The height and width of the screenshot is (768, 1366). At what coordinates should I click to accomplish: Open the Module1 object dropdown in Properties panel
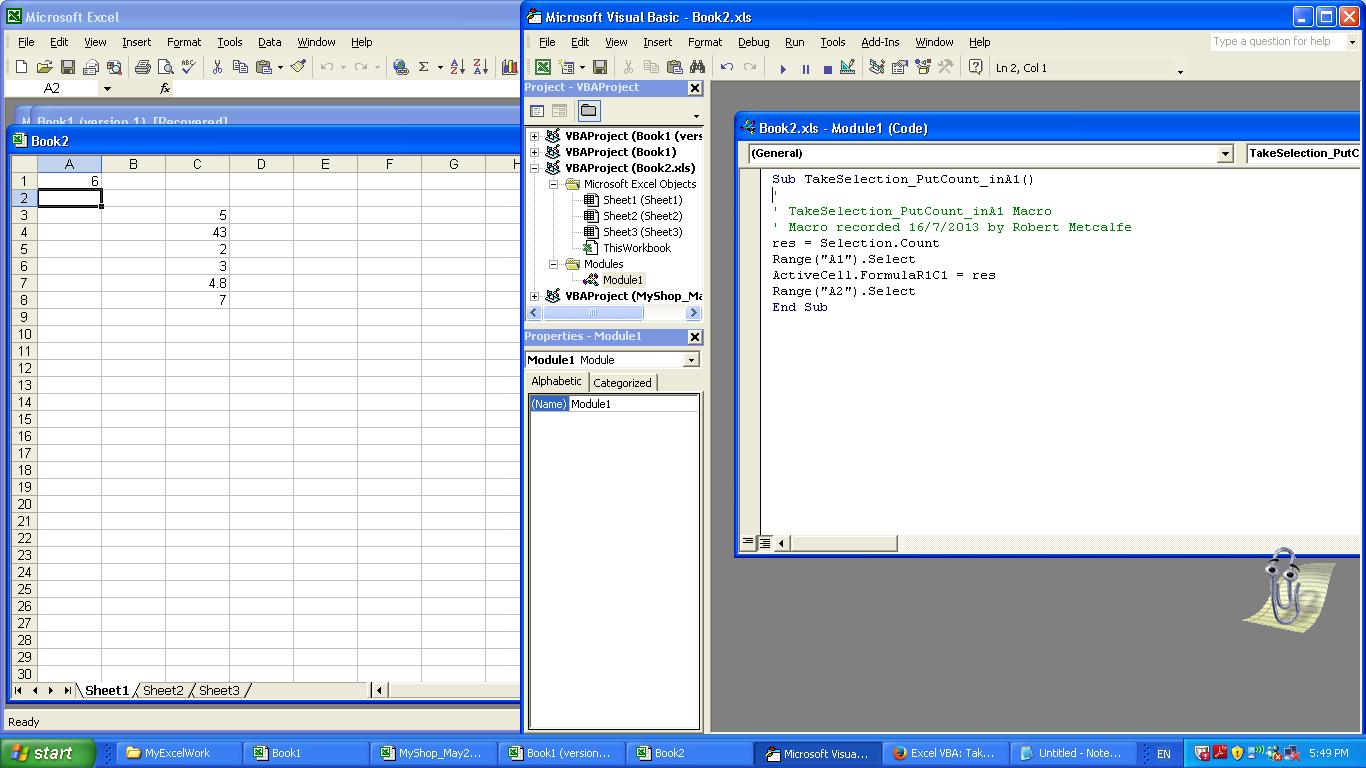(x=691, y=360)
